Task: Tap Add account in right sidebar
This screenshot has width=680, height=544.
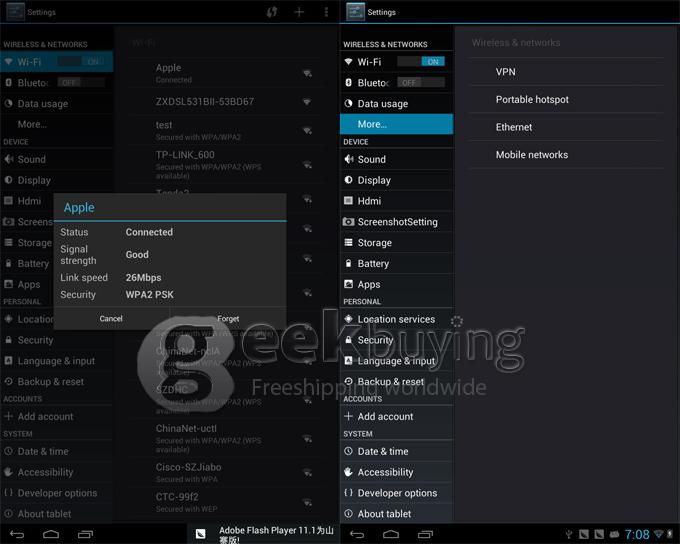Action: [x=396, y=416]
